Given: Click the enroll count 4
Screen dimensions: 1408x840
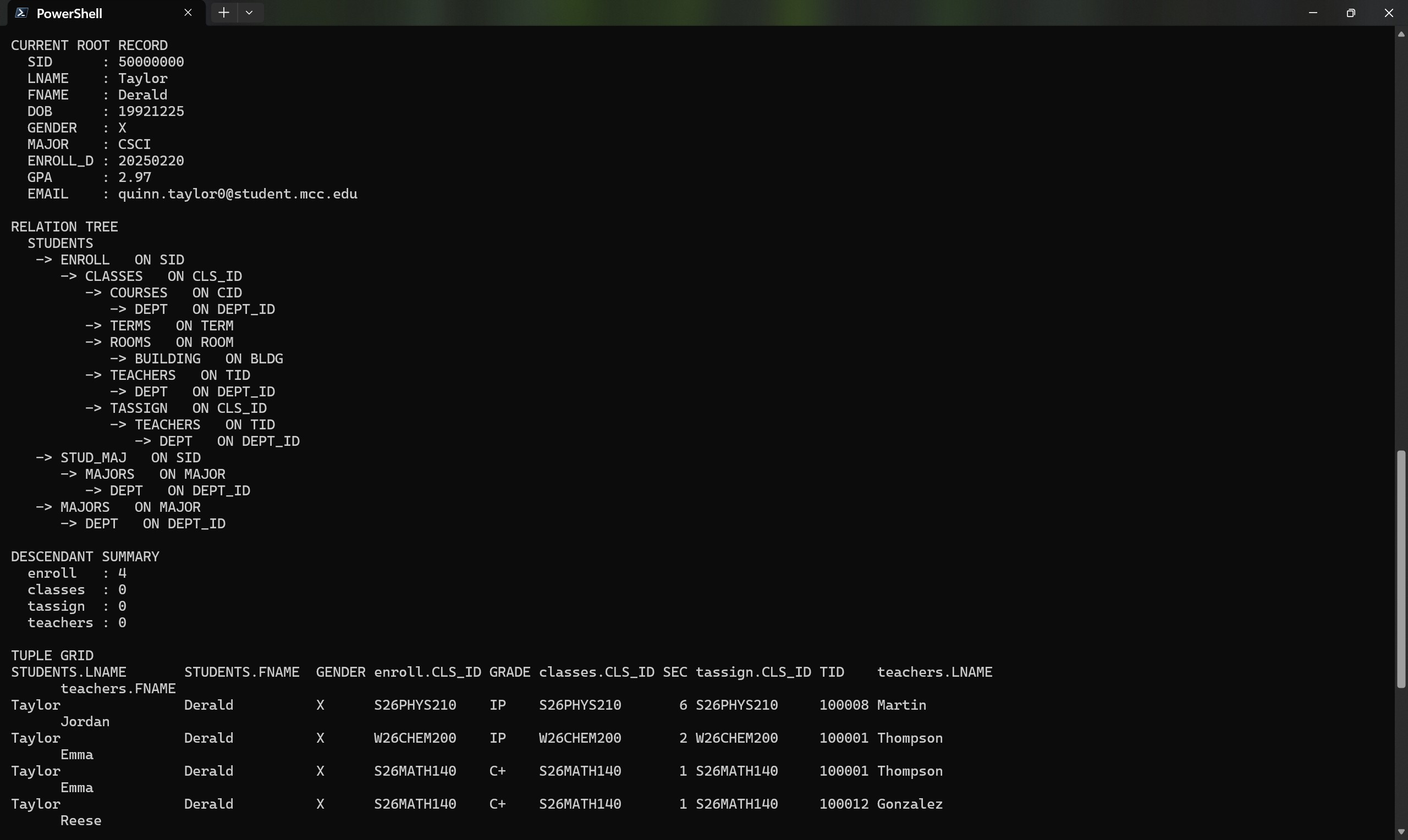Looking at the screenshot, I should (x=122, y=573).
